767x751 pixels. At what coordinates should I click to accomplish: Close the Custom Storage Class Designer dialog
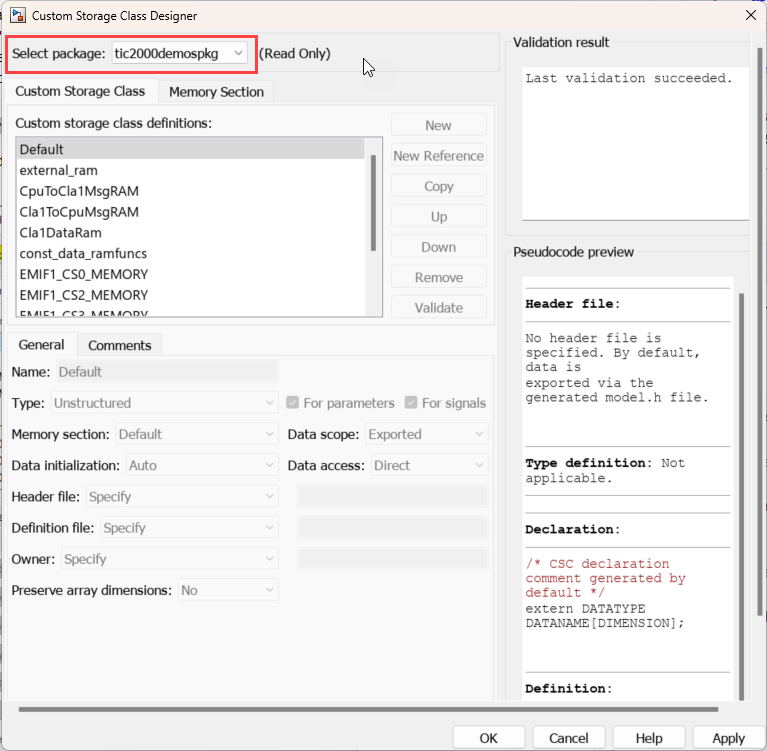tap(751, 15)
